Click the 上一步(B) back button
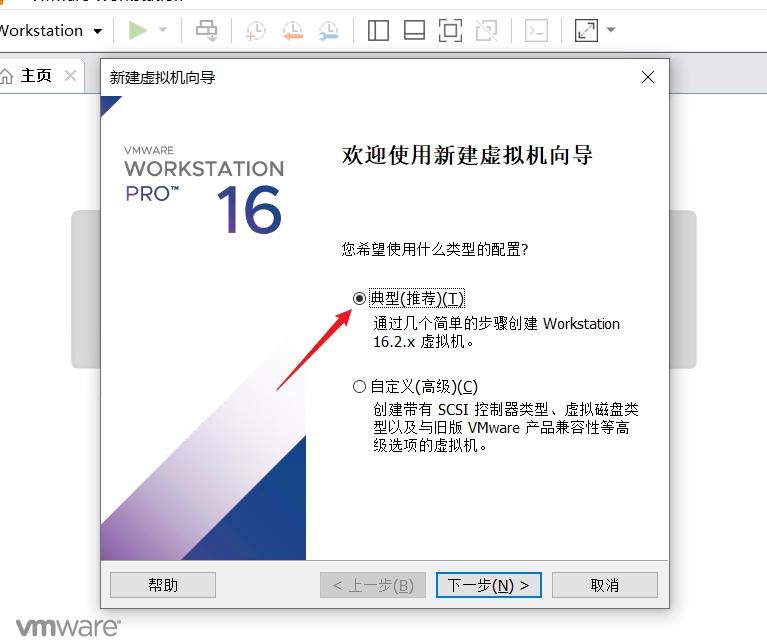Viewport: 767px width, 643px height. [373, 585]
